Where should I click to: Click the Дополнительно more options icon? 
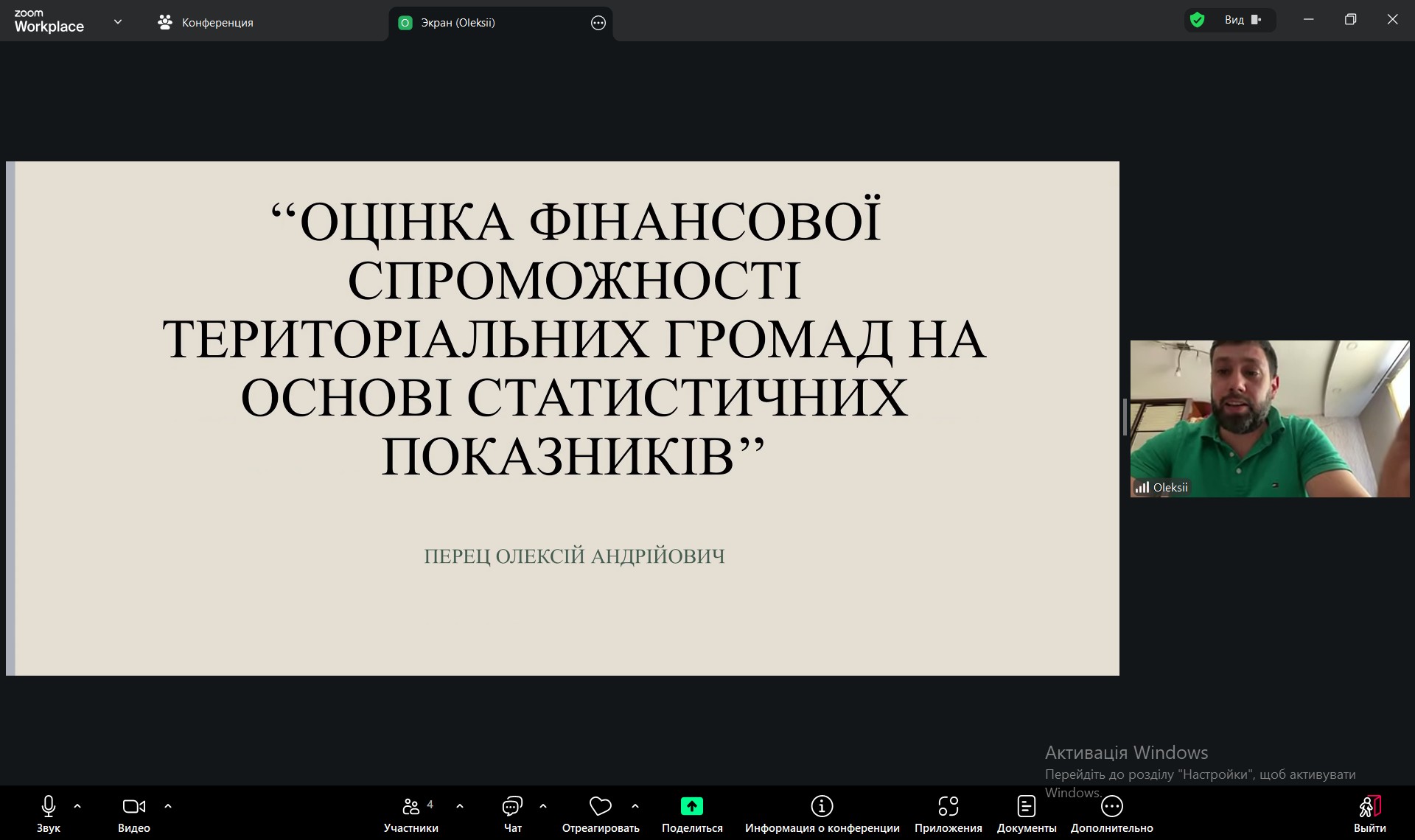click(x=1111, y=807)
